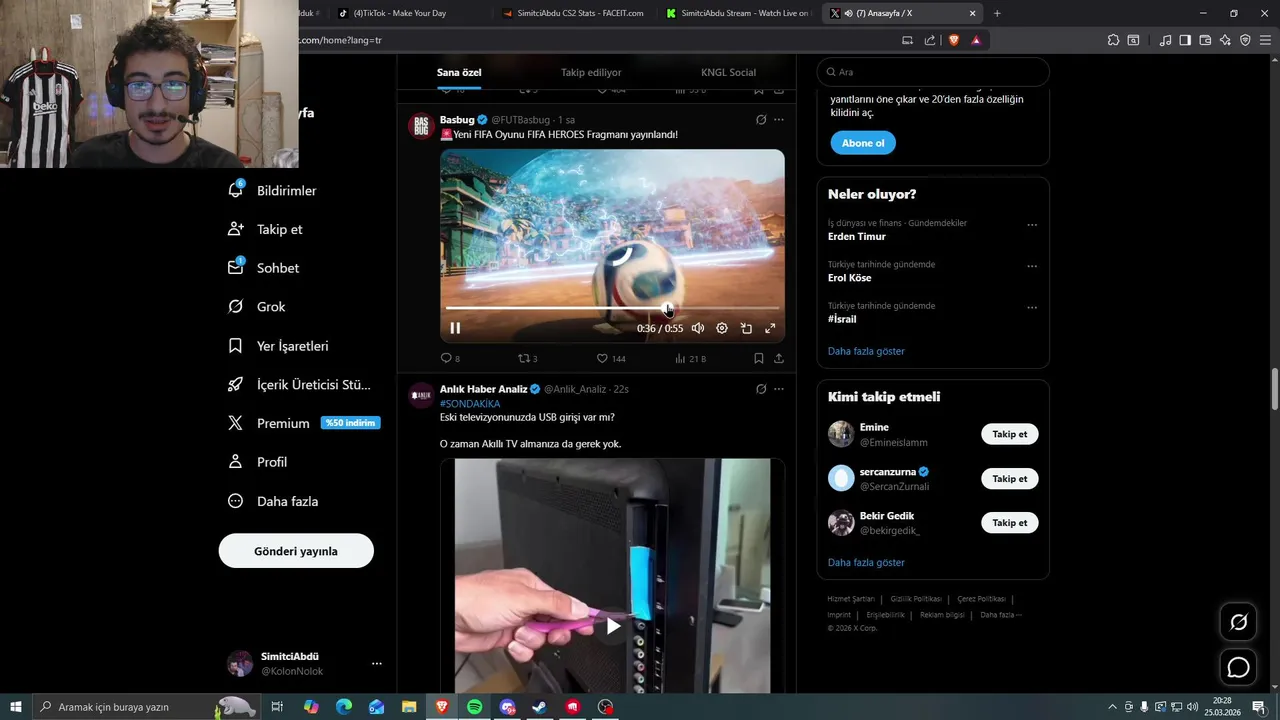Open Takip et in sidebar

tap(266, 229)
